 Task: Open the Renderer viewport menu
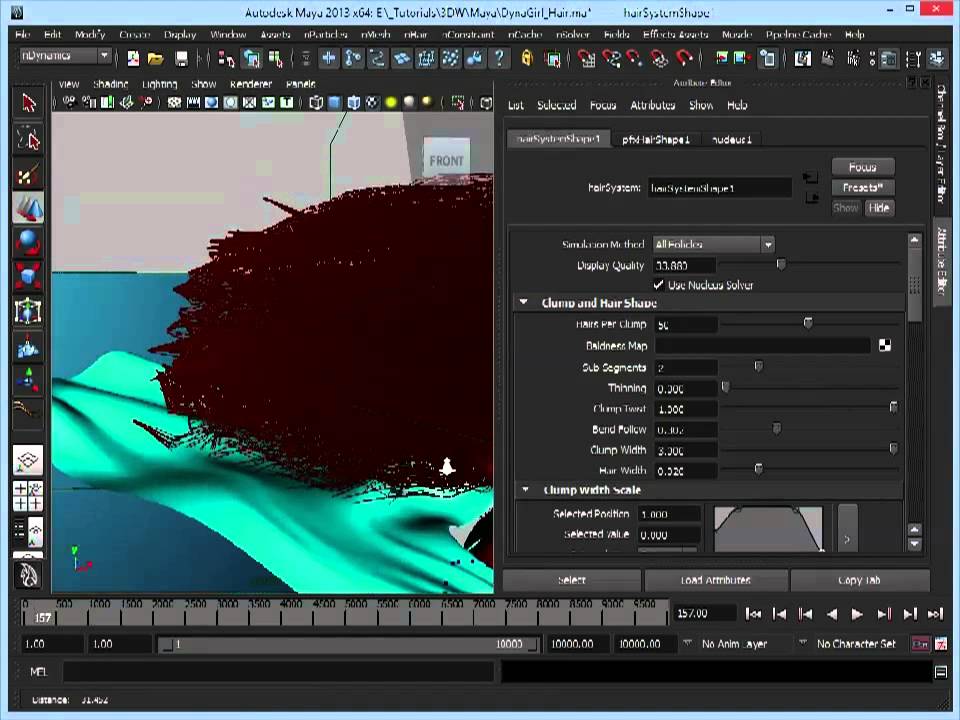pyautogui.click(x=250, y=84)
